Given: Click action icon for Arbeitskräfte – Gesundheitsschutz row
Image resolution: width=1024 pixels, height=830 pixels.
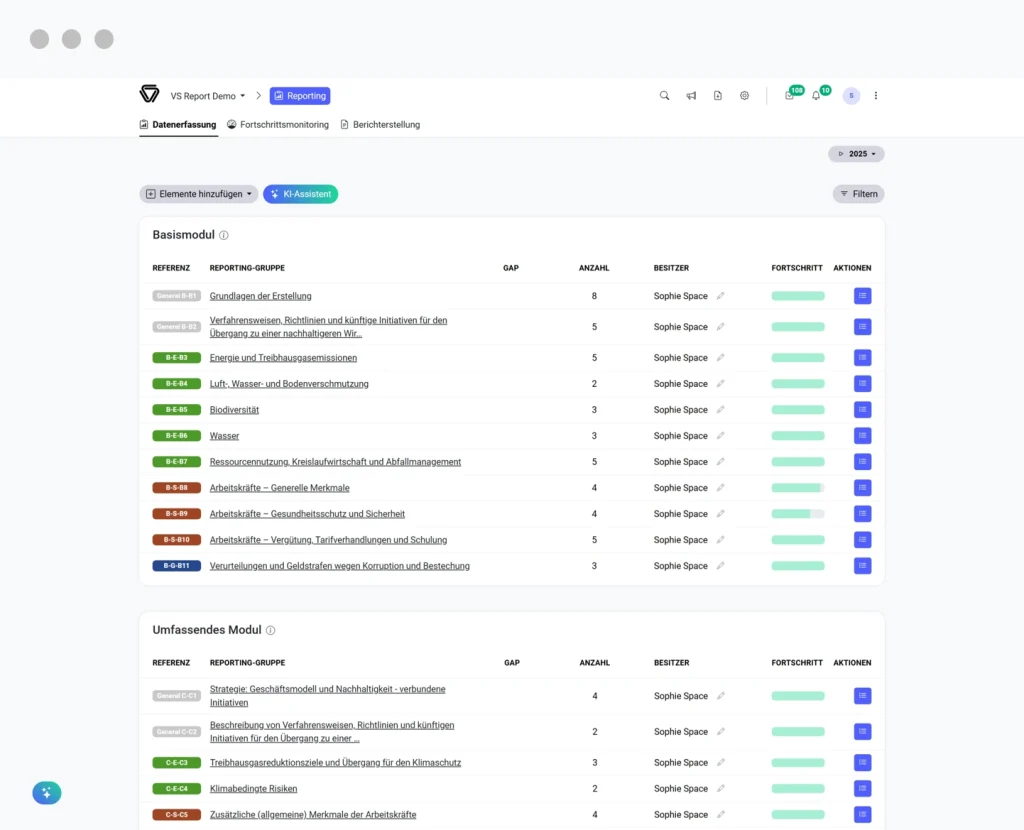Looking at the screenshot, I should pyautogui.click(x=862, y=514).
